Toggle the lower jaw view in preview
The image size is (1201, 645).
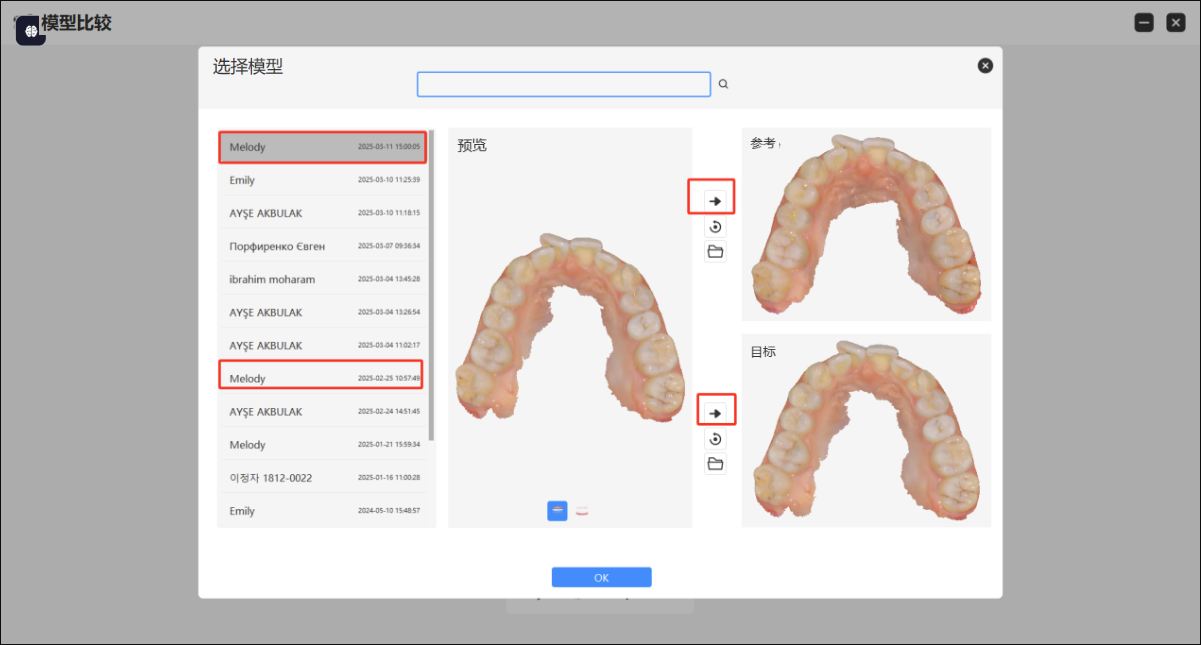[x=582, y=511]
